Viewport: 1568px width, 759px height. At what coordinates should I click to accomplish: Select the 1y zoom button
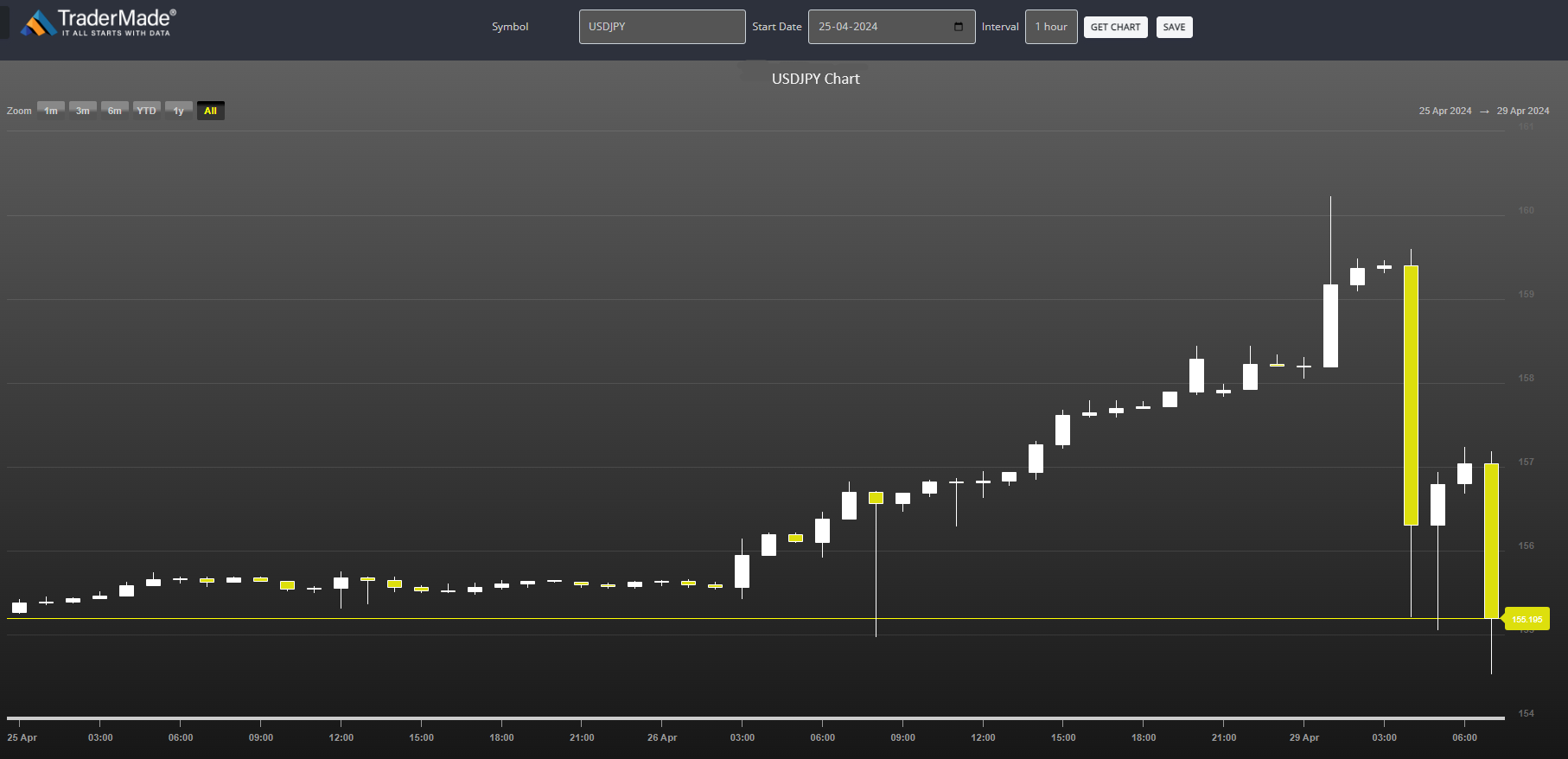coord(179,111)
